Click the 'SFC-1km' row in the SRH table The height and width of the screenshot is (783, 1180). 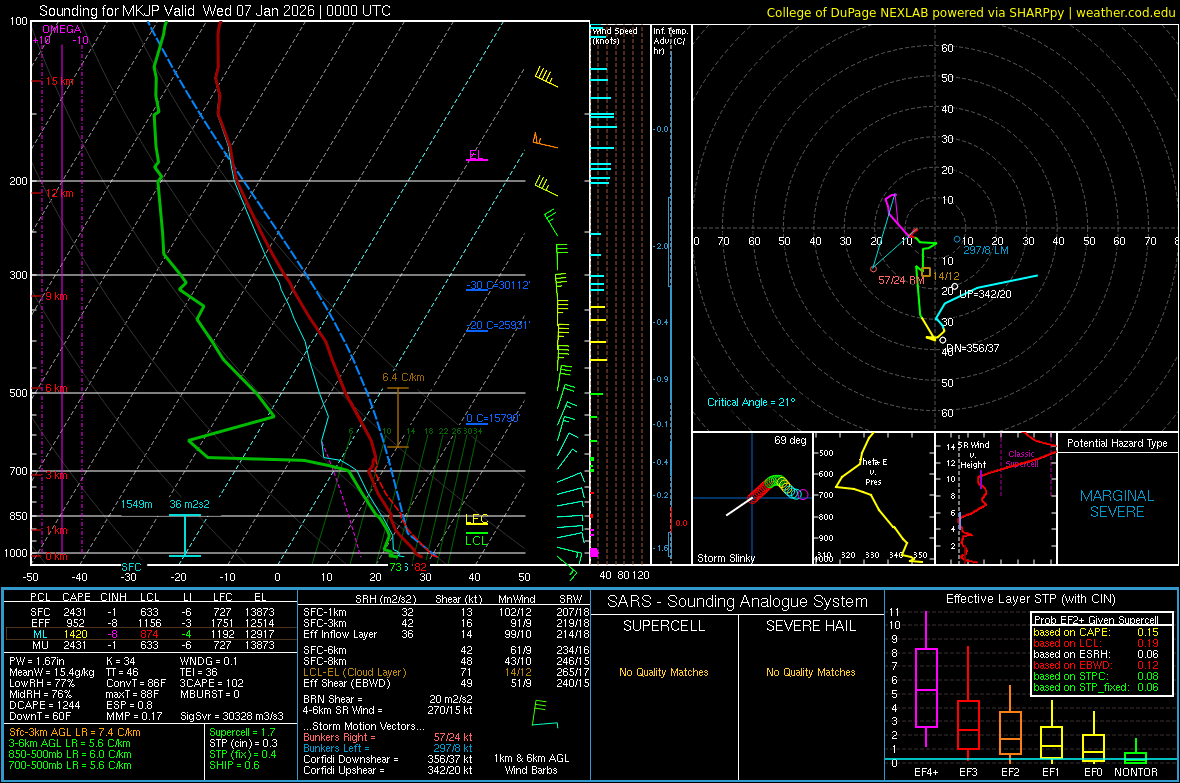point(446,612)
